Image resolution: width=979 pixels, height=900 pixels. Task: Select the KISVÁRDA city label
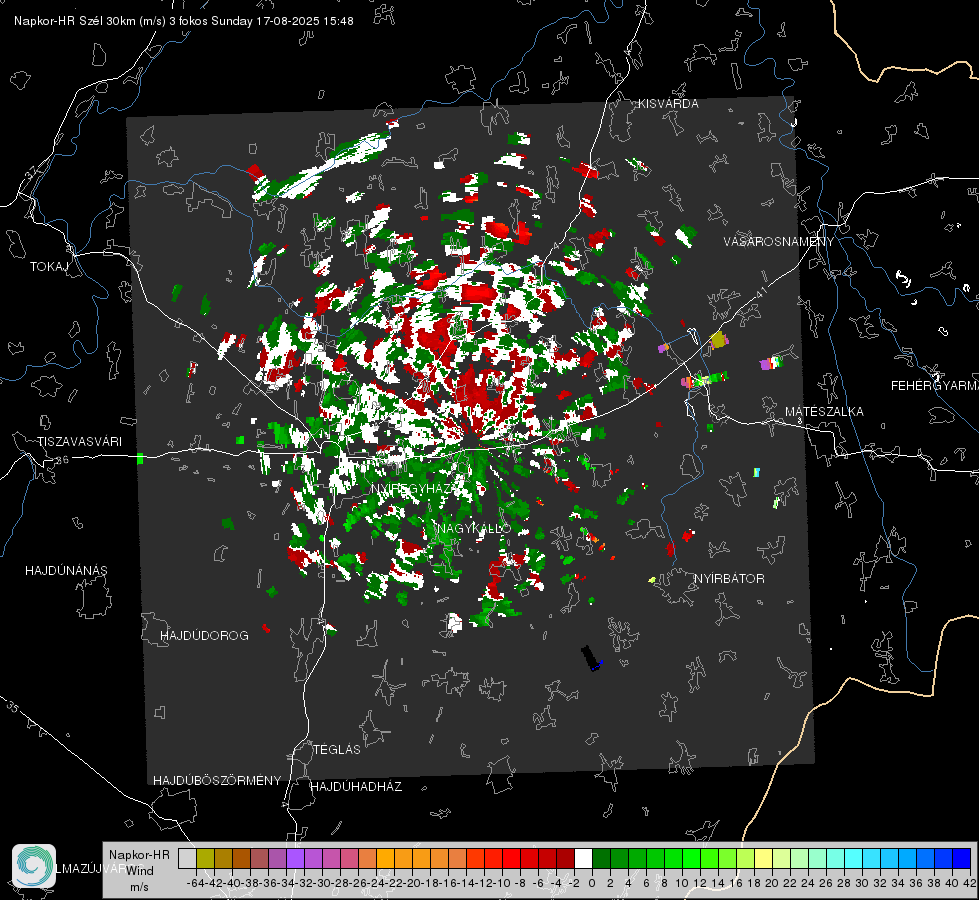click(668, 104)
